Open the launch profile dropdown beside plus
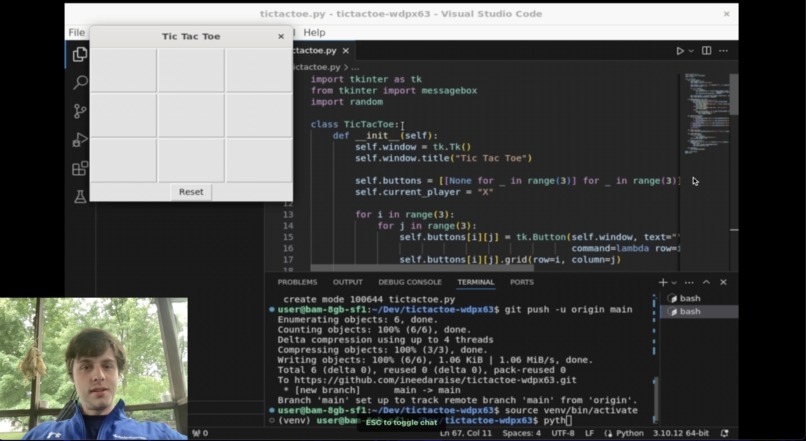This screenshot has width=806, height=441. click(674, 283)
